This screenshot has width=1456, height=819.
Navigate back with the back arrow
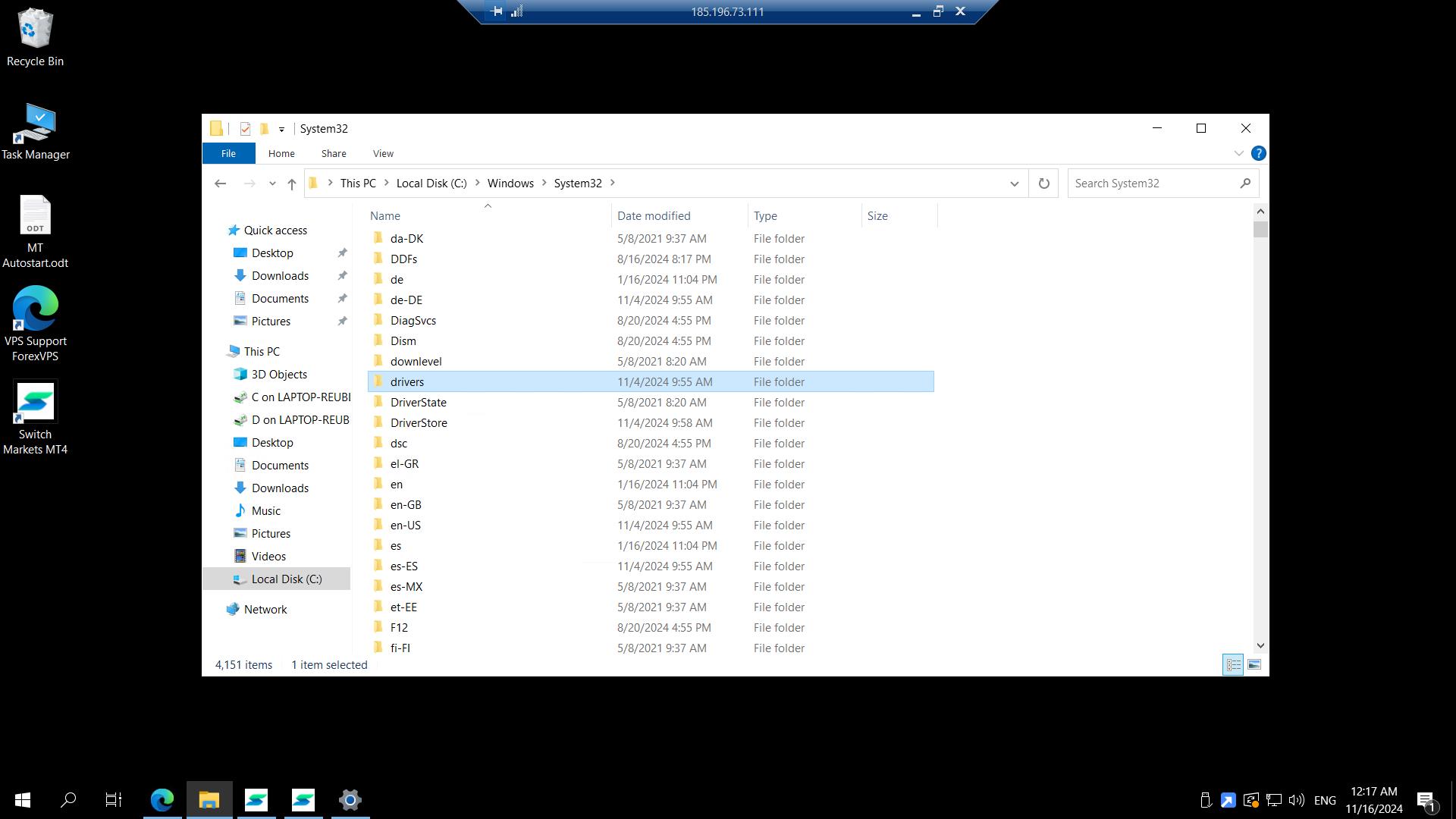[x=221, y=184]
